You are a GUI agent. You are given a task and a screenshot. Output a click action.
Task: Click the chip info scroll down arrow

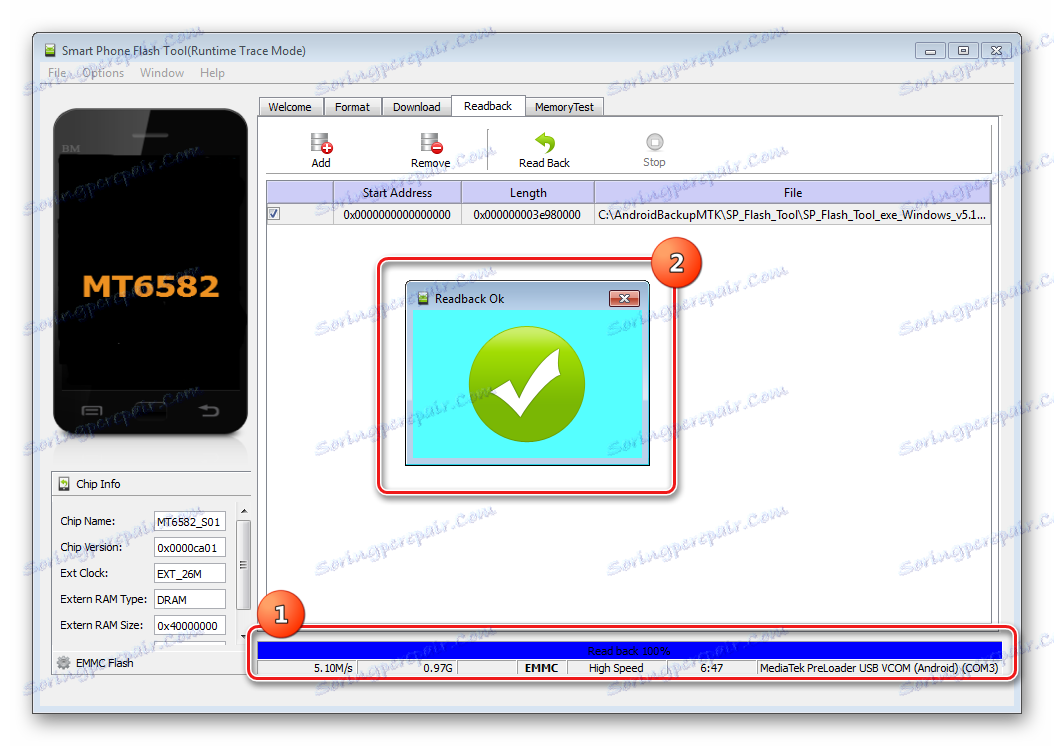click(x=244, y=636)
